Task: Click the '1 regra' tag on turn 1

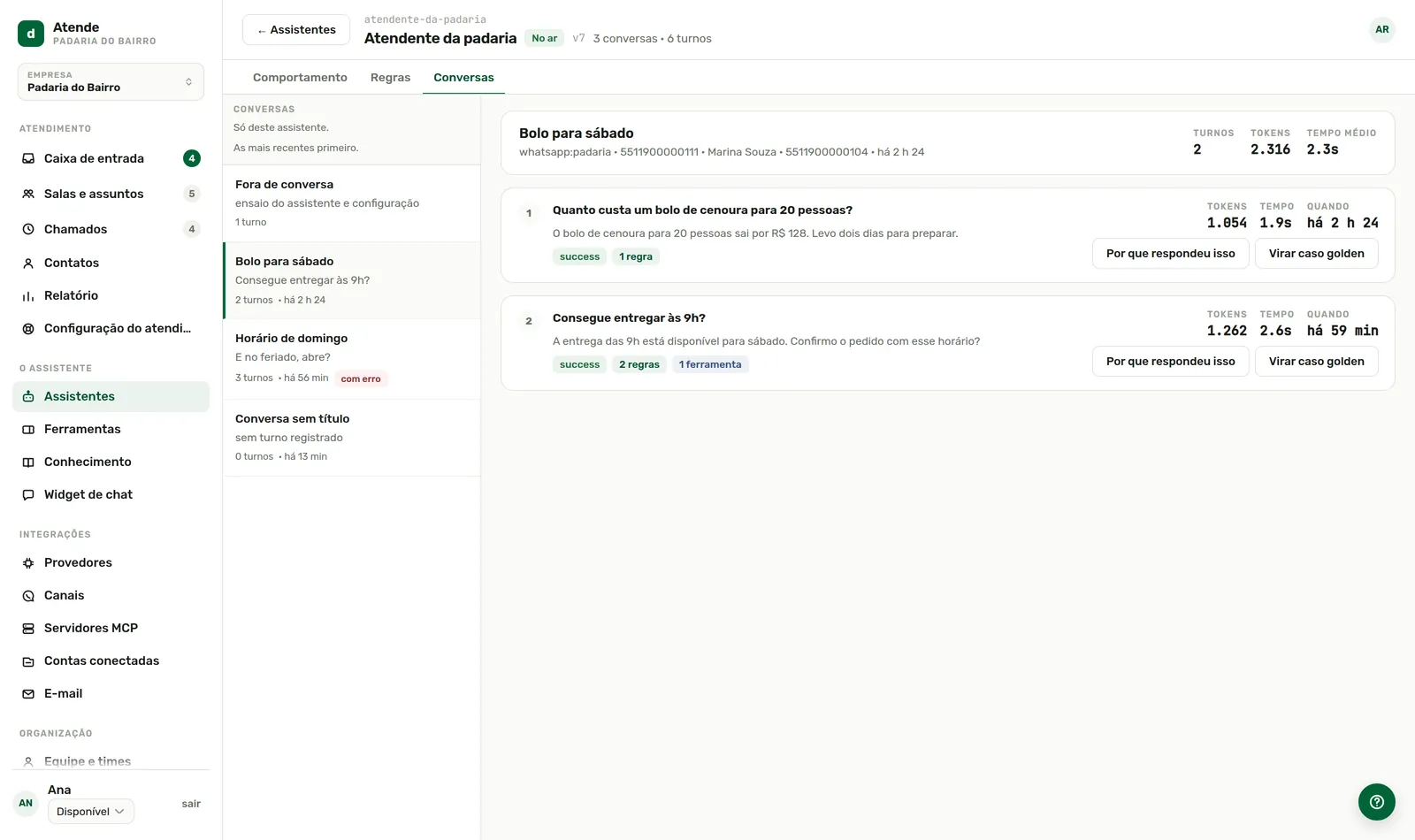Action: [x=636, y=257]
